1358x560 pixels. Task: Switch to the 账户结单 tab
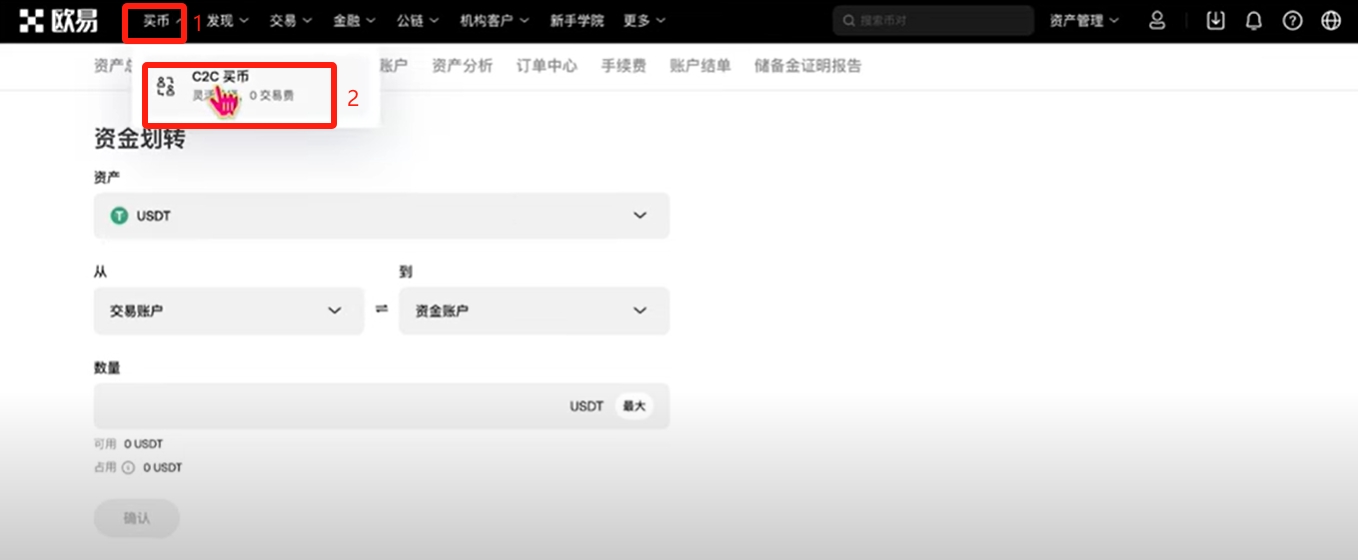coord(700,66)
